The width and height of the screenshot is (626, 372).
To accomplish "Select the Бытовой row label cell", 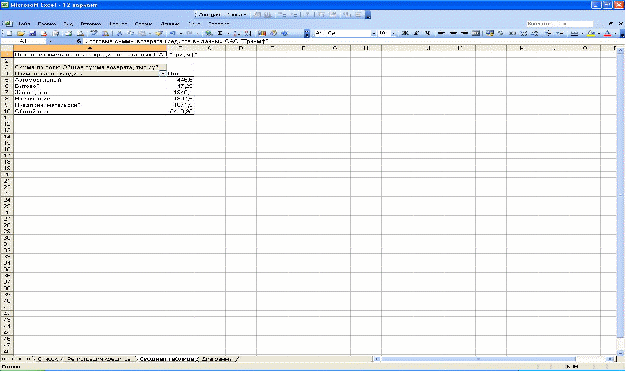I will pos(90,86).
